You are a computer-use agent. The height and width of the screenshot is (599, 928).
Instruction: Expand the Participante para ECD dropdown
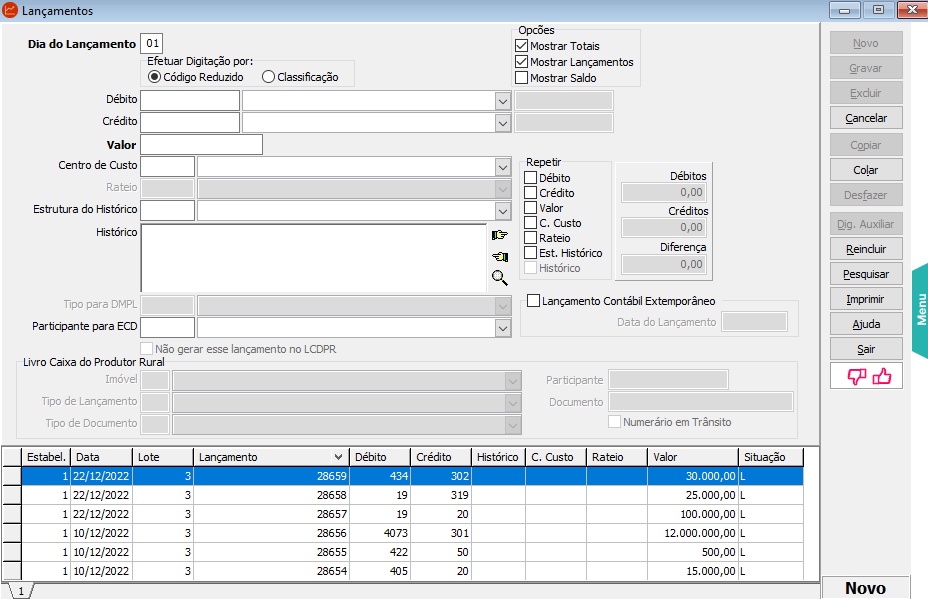502,328
